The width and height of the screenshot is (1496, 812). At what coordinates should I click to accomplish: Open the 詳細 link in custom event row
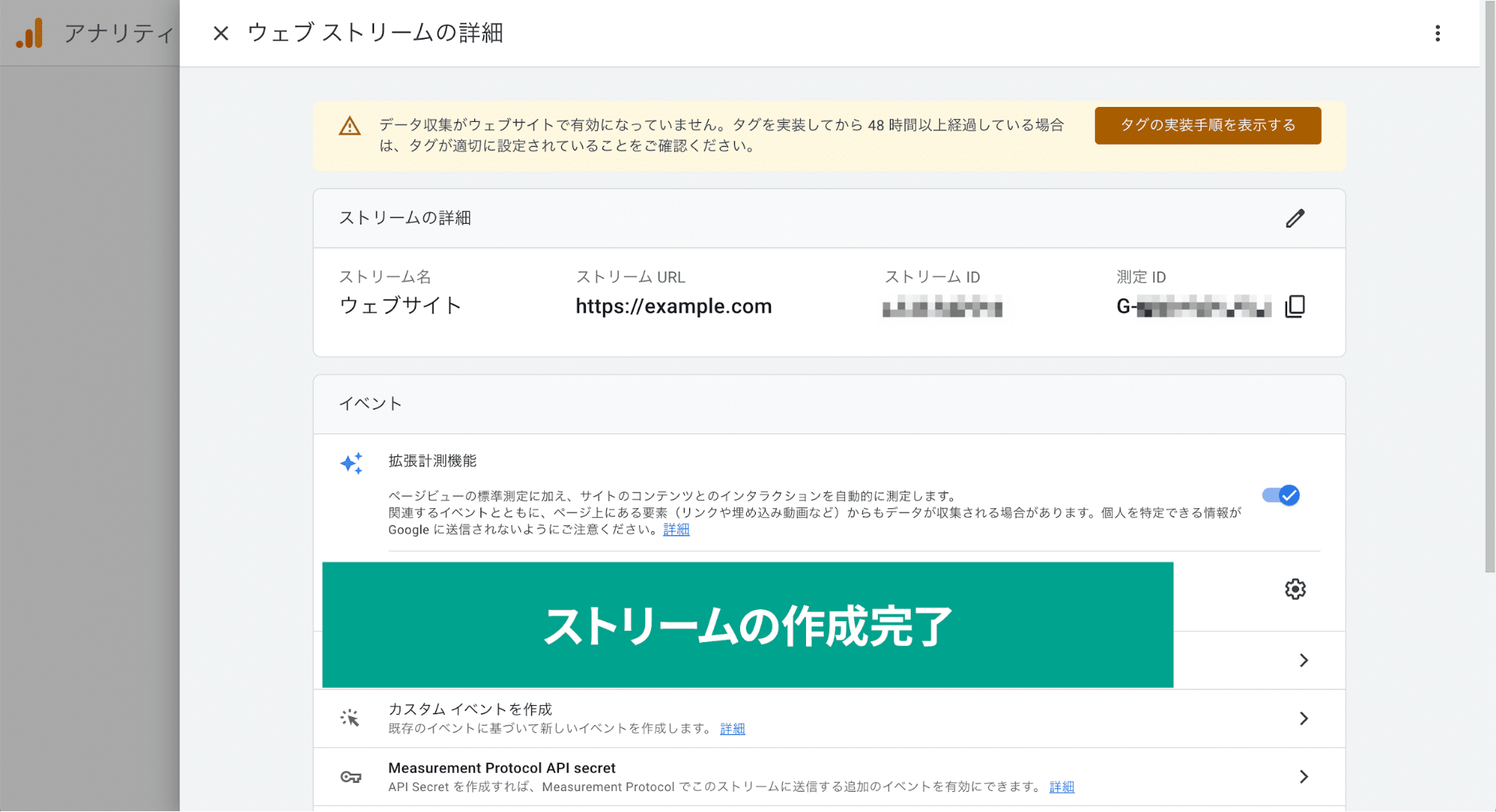(x=733, y=728)
